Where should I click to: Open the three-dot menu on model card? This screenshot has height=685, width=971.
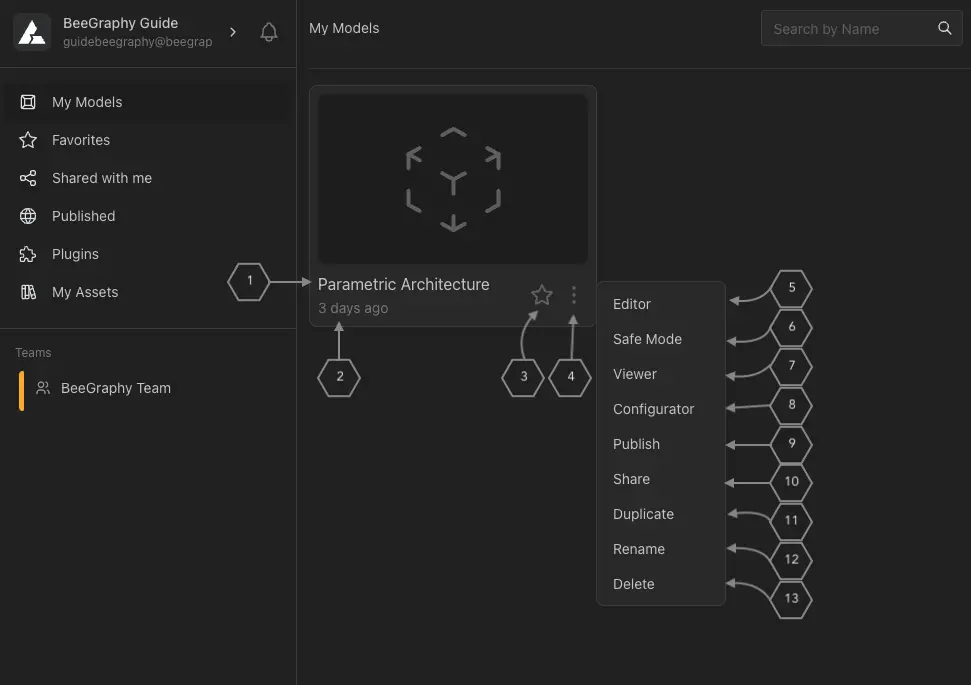573,295
